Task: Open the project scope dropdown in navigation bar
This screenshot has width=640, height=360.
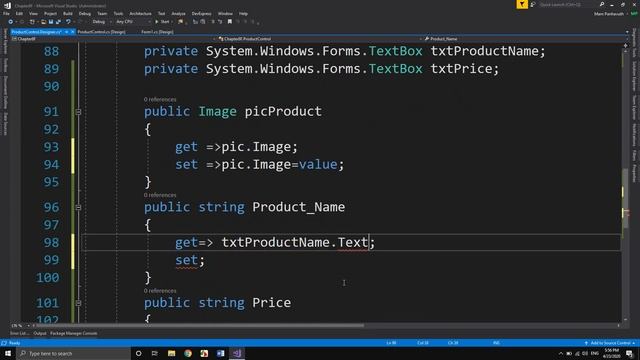Action: (x=113, y=39)
